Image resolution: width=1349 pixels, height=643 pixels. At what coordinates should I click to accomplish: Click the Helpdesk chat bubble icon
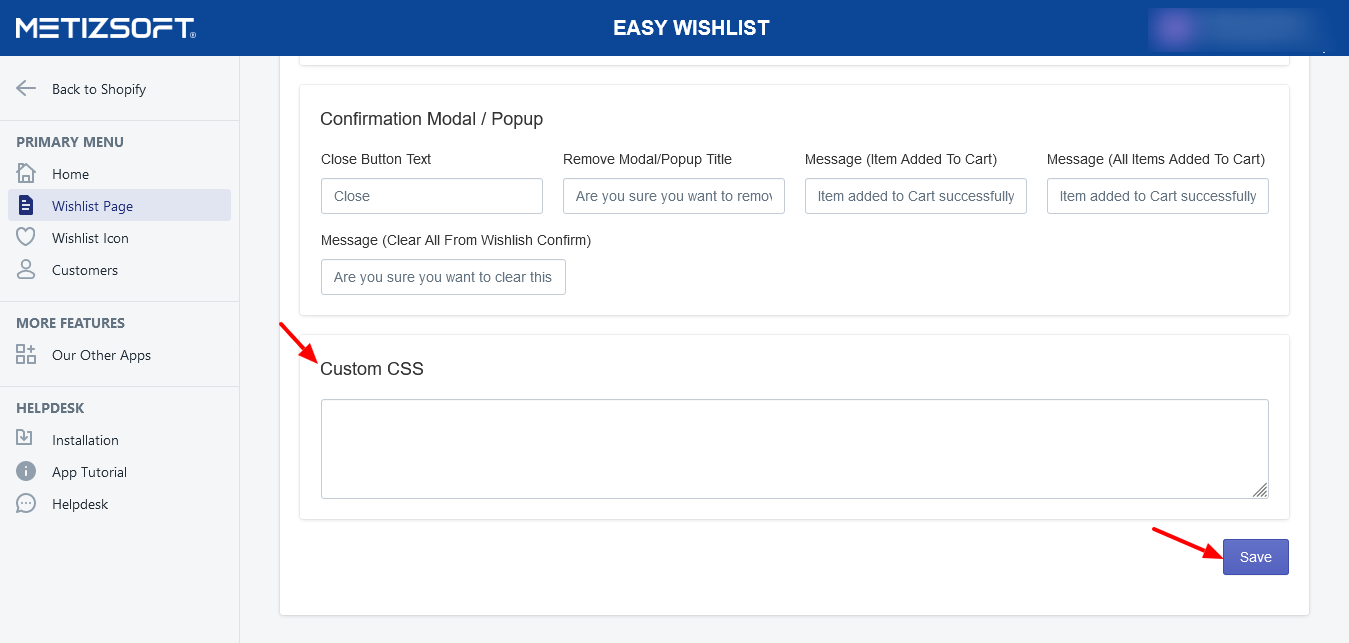(x=26, y=504)
